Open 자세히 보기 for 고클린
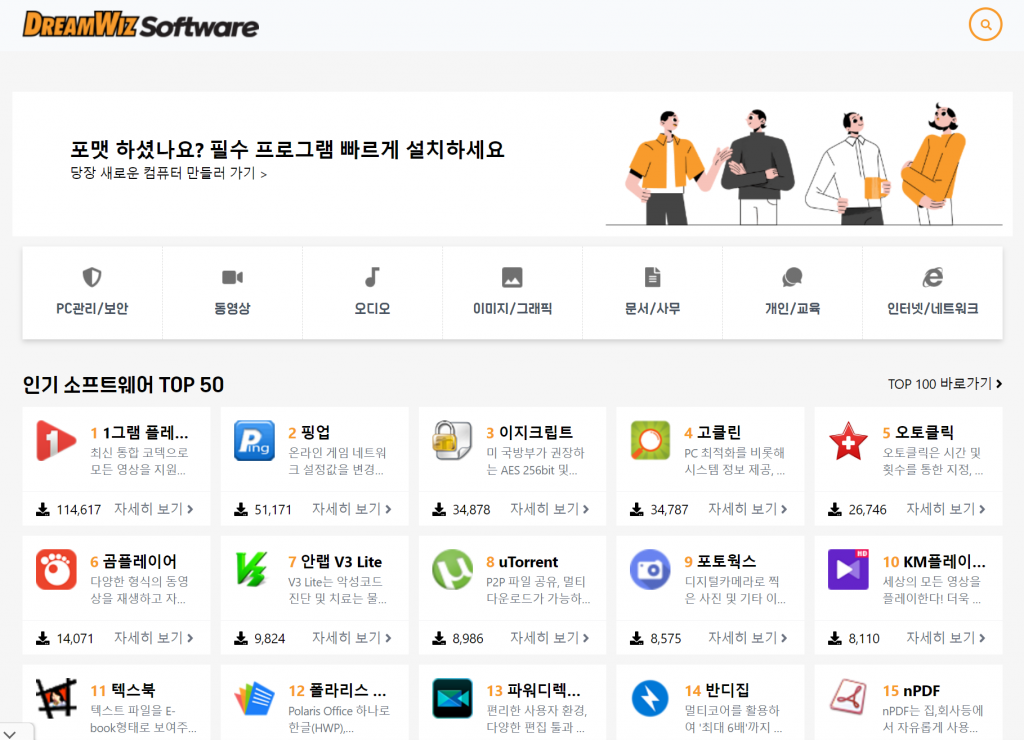Screen dimensions: 1024x740 [x=748, y=509]
